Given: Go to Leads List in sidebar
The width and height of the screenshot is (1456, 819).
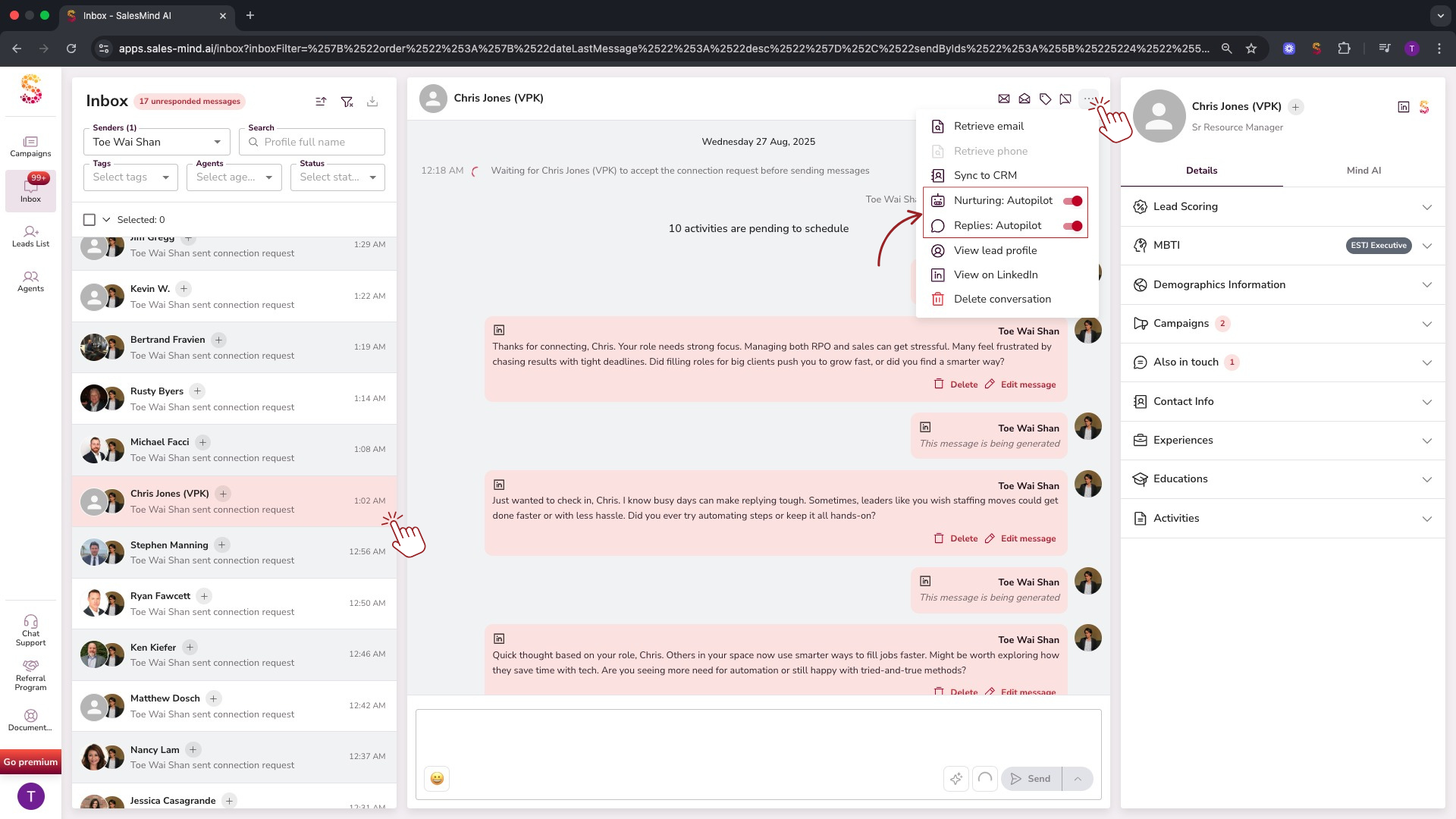Looking at the screenshot, I should point(30,237).
